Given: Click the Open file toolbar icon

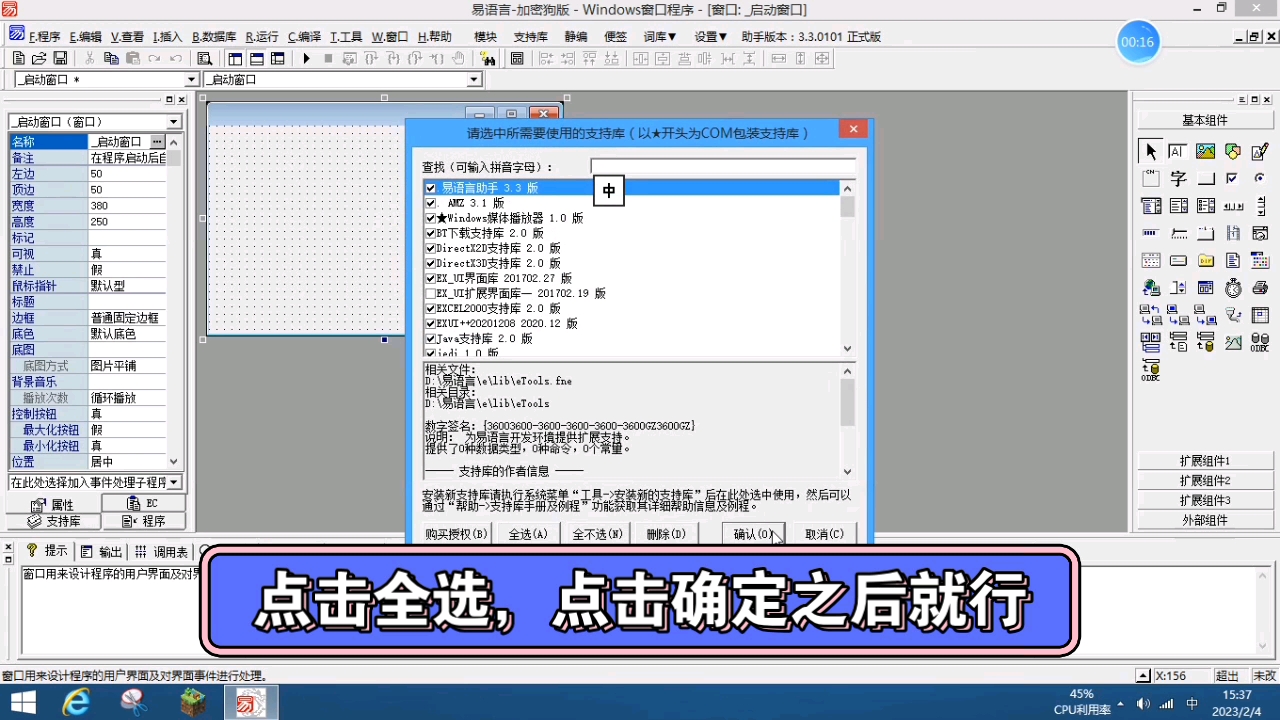Looking at the screenshot, I should (x=38, y=59).
